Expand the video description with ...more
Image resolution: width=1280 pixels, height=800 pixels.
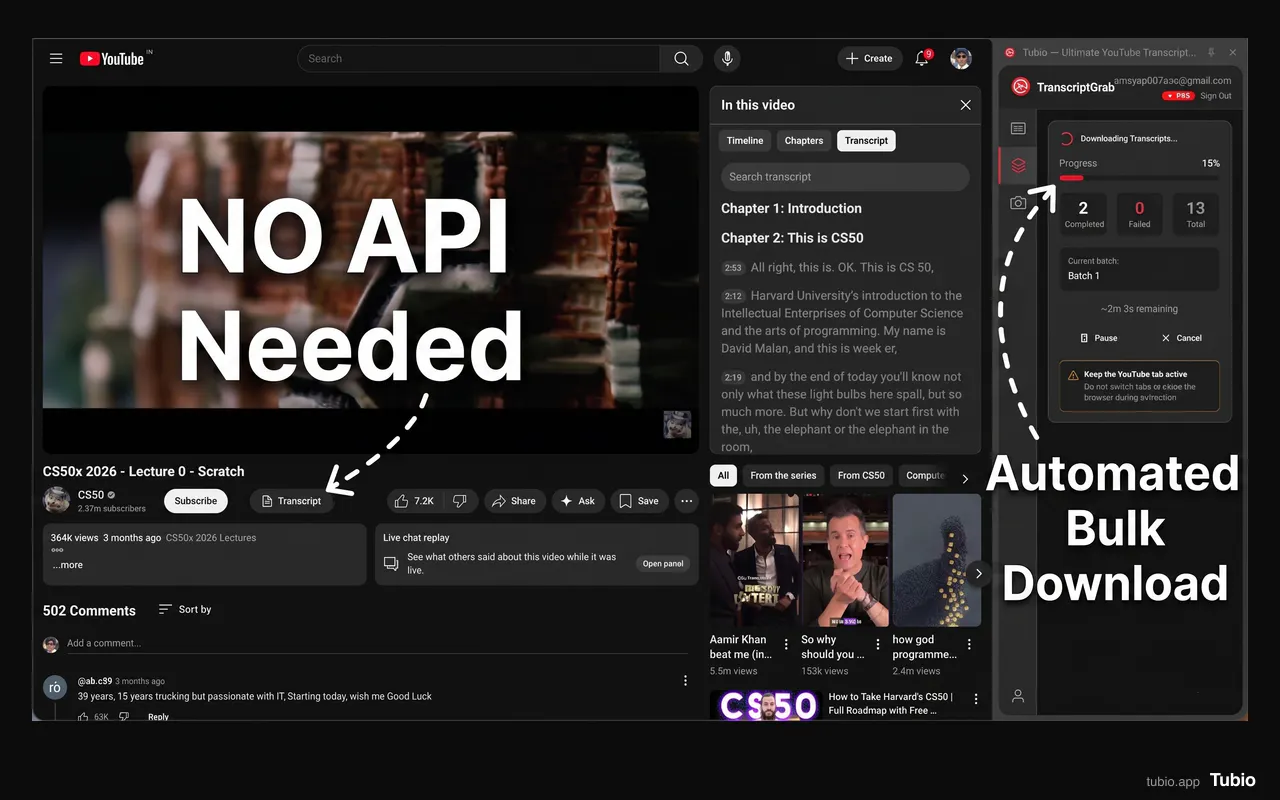[68, 565]
